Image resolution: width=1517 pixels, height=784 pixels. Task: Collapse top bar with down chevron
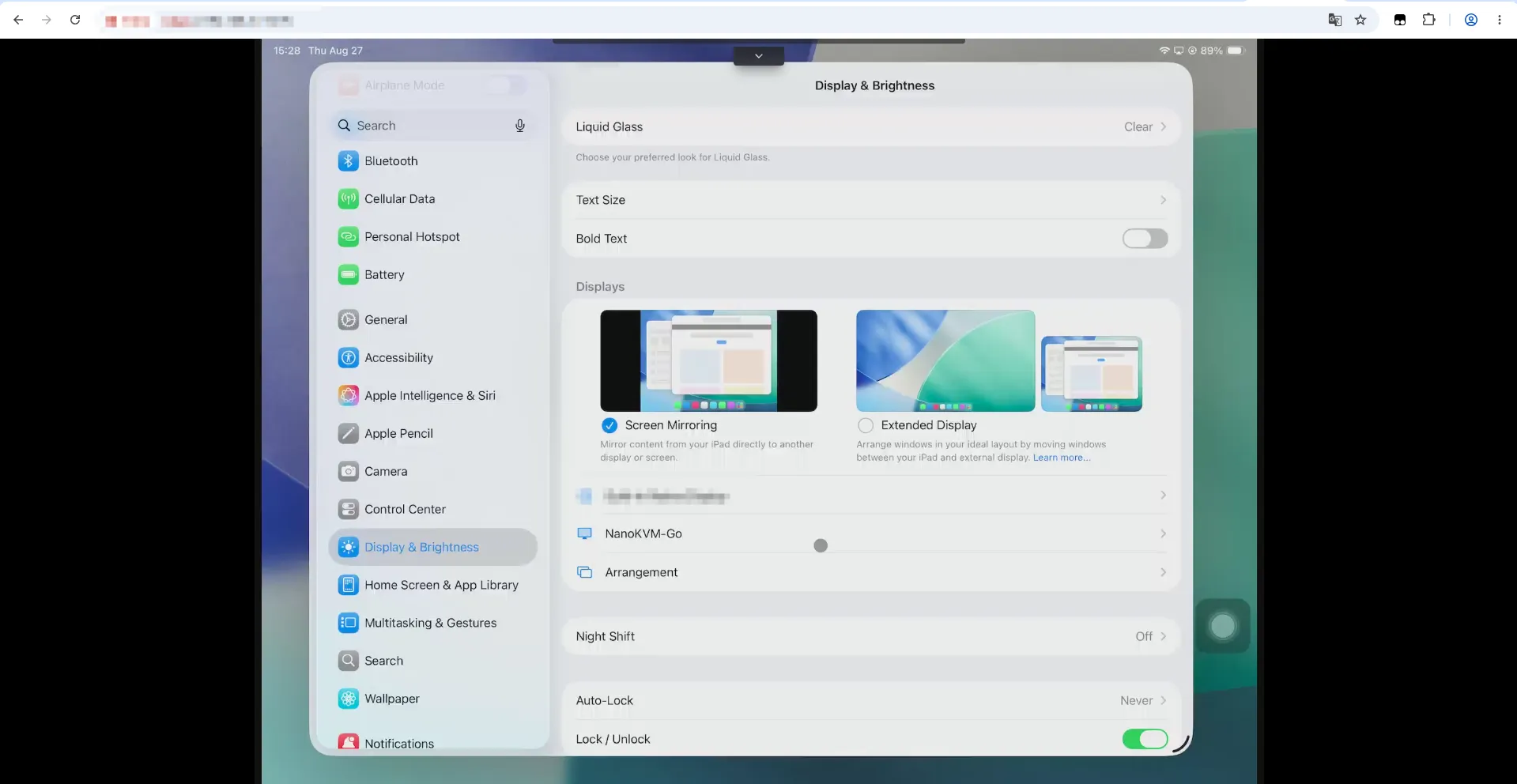point(759,56)
